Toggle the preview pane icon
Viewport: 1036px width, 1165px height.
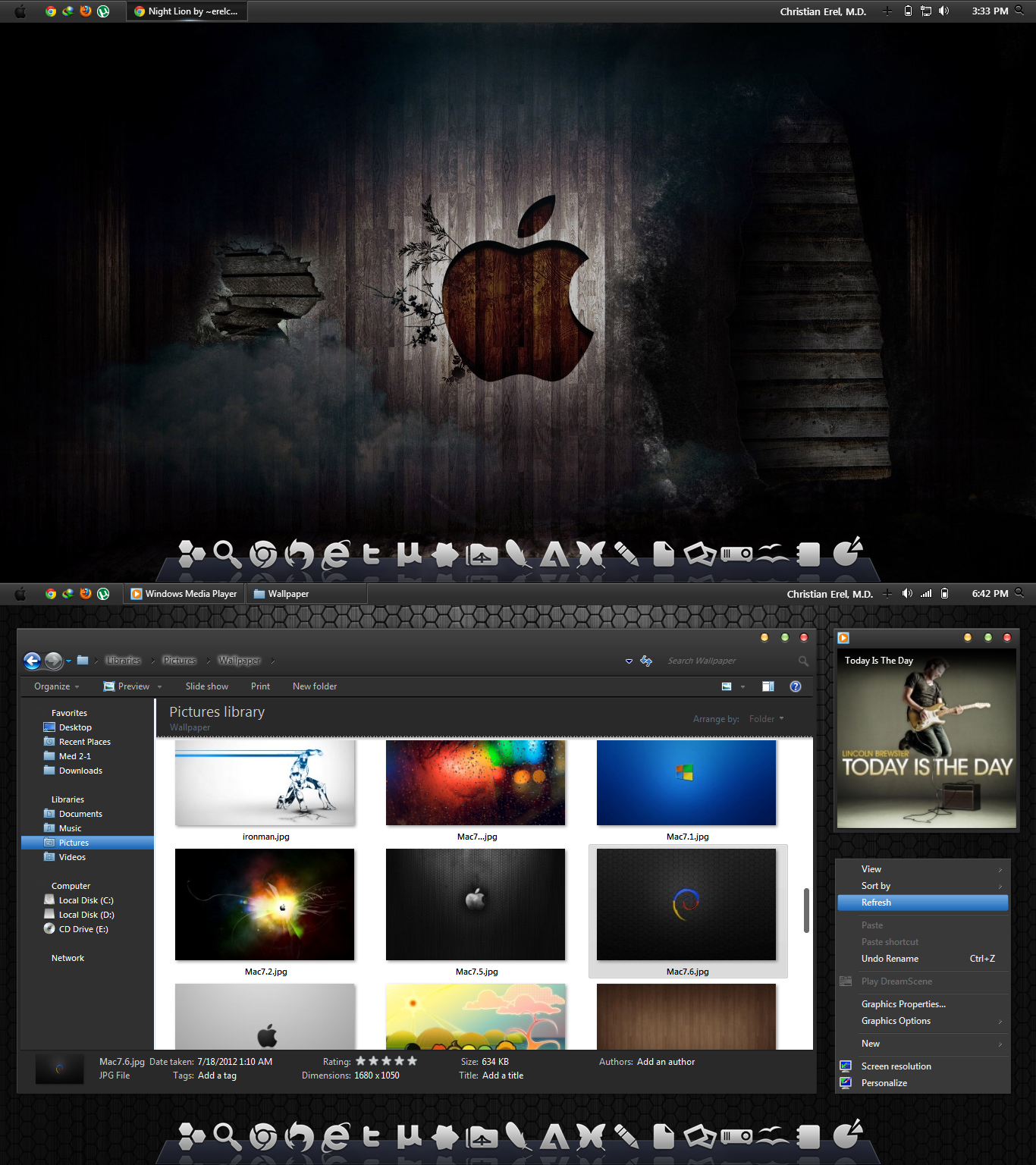[x=768, y=686]
